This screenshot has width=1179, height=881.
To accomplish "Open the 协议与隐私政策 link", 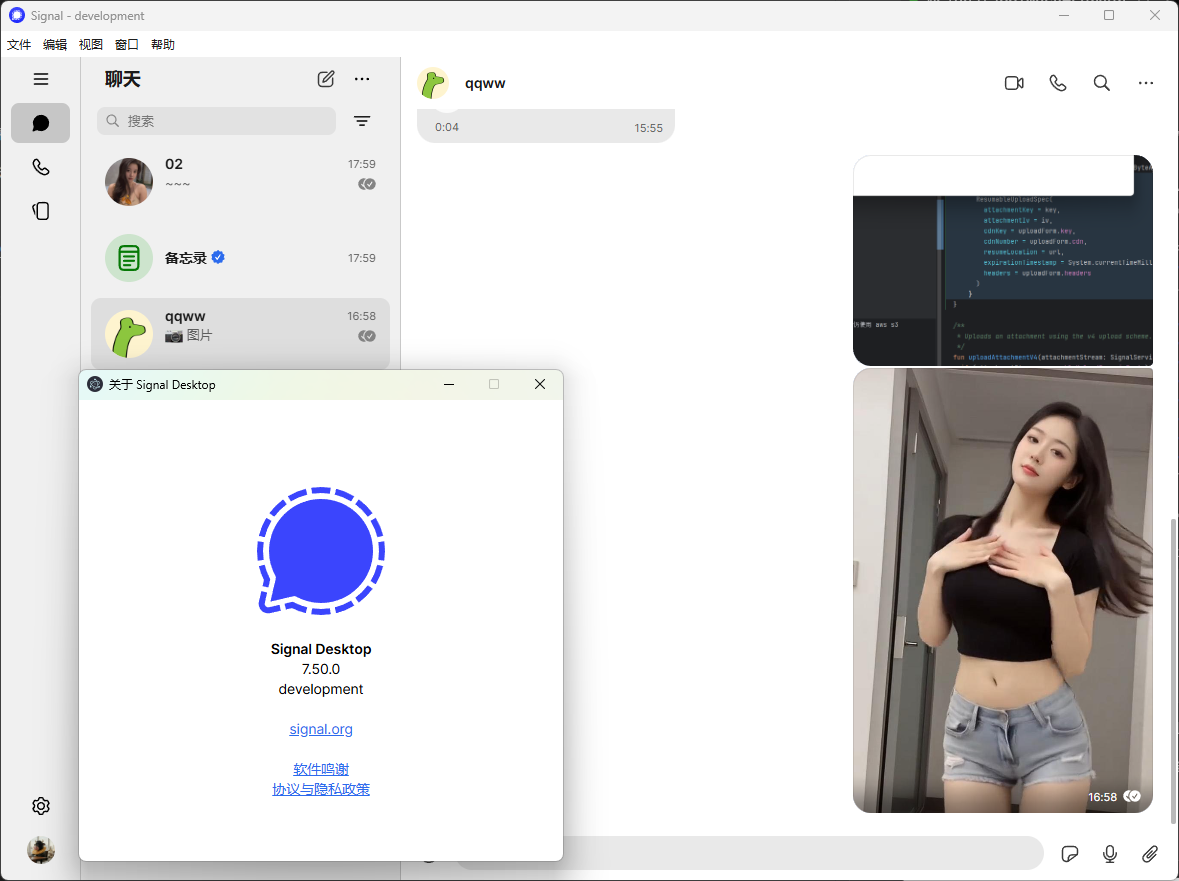I will coord(321,789).
